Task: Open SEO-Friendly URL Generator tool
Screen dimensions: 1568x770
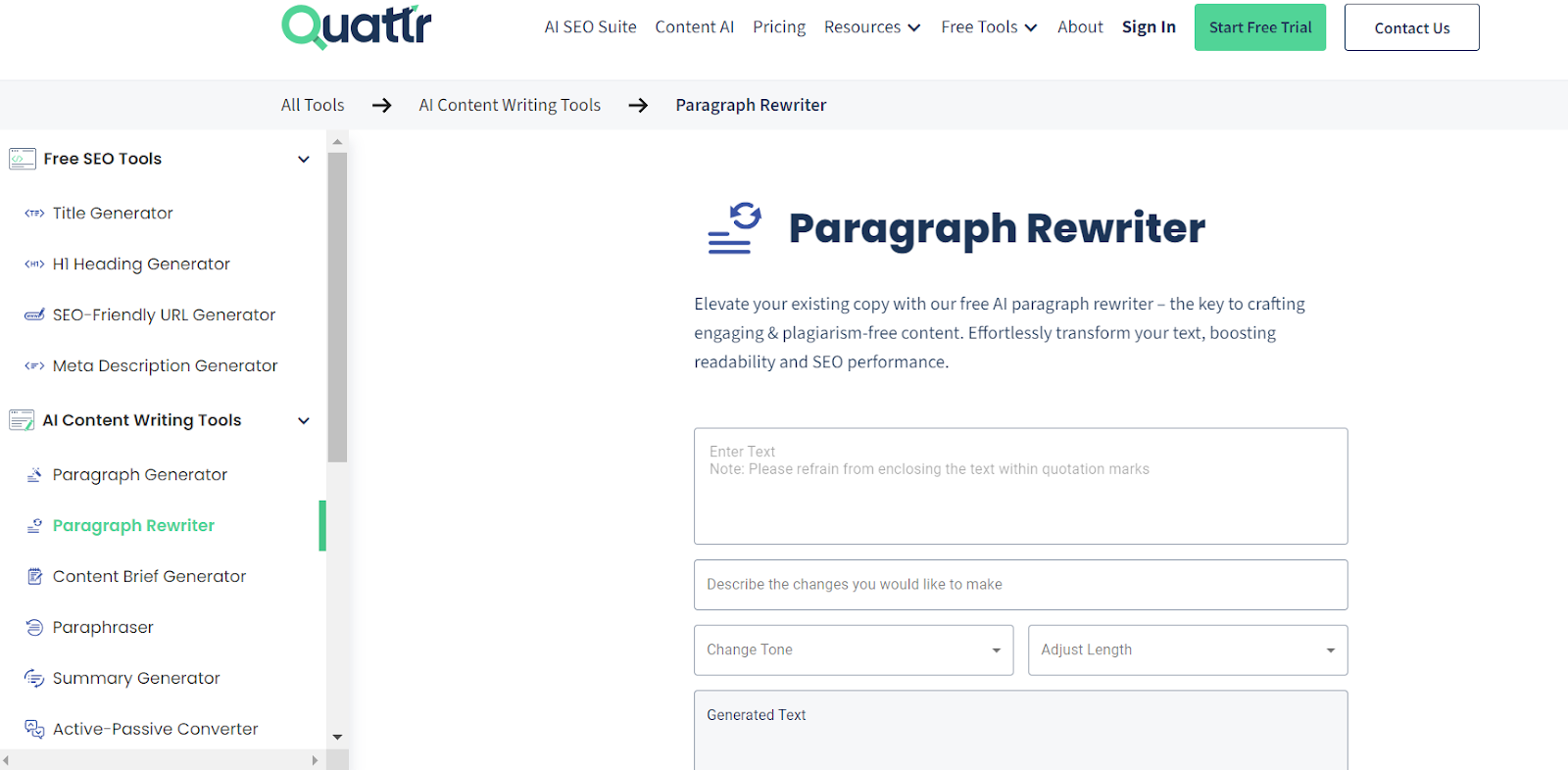Action: 164,315
